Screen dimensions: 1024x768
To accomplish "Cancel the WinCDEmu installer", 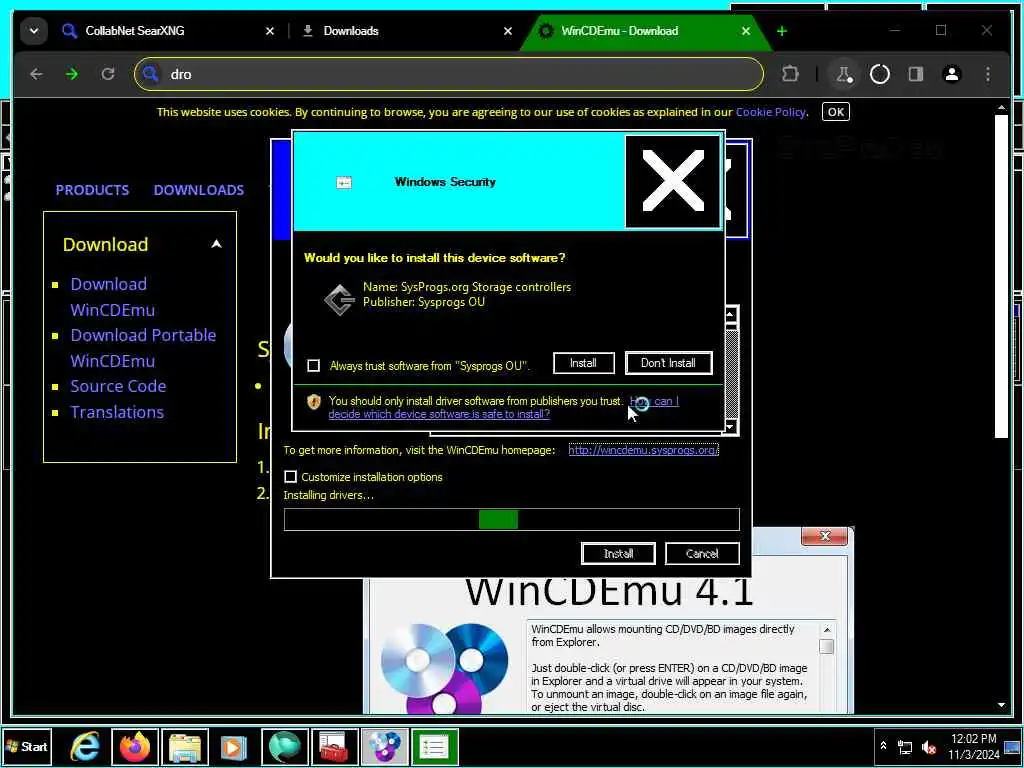I will [702, 554].
